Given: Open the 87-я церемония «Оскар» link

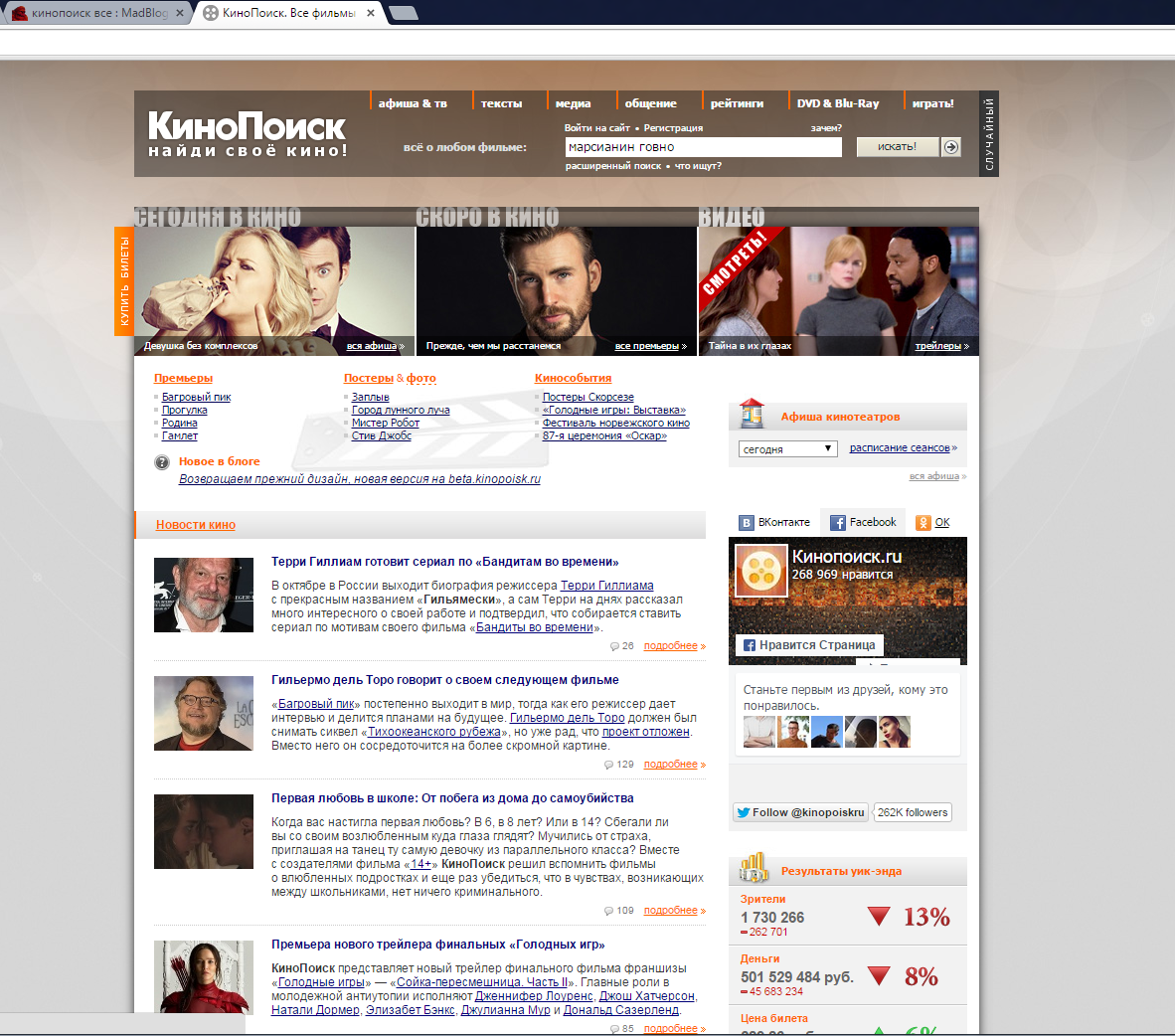Looking at the screenshot, I should coord(604,435).
